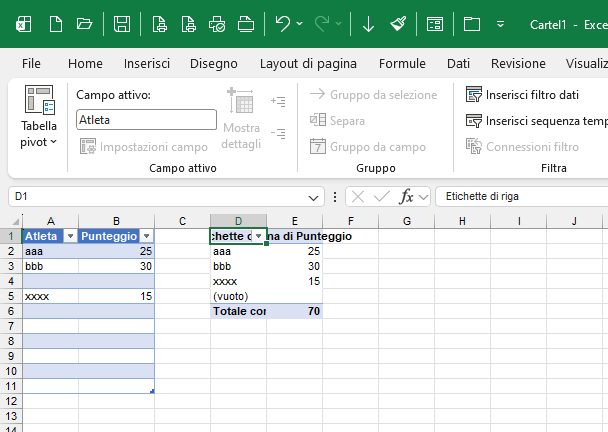Open the Tabella pivot dropdown button

coord(38,117)
